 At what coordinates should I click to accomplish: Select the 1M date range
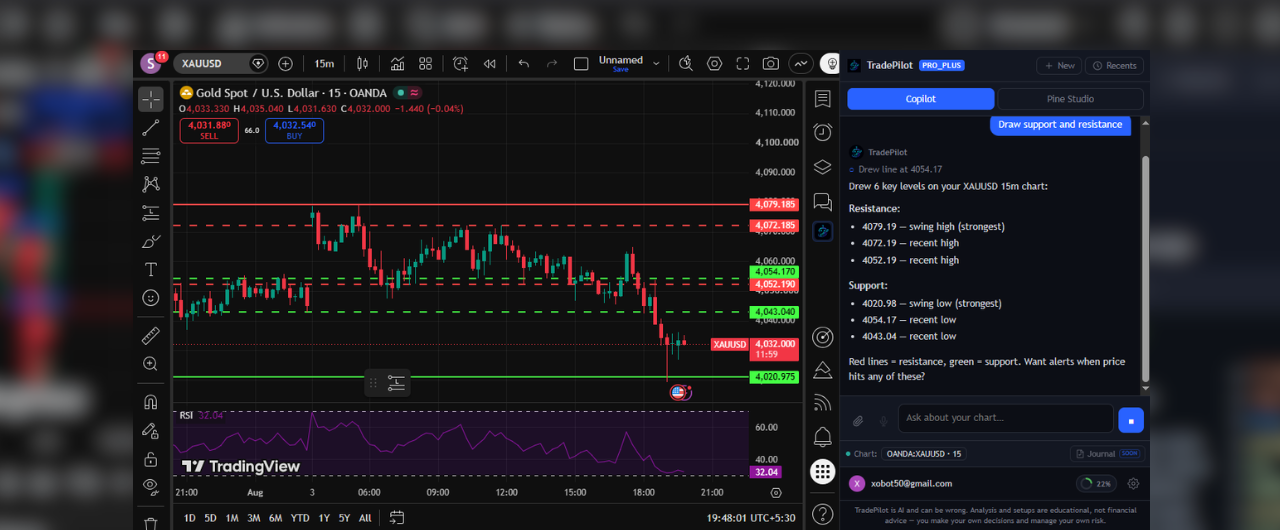point(232,518)
